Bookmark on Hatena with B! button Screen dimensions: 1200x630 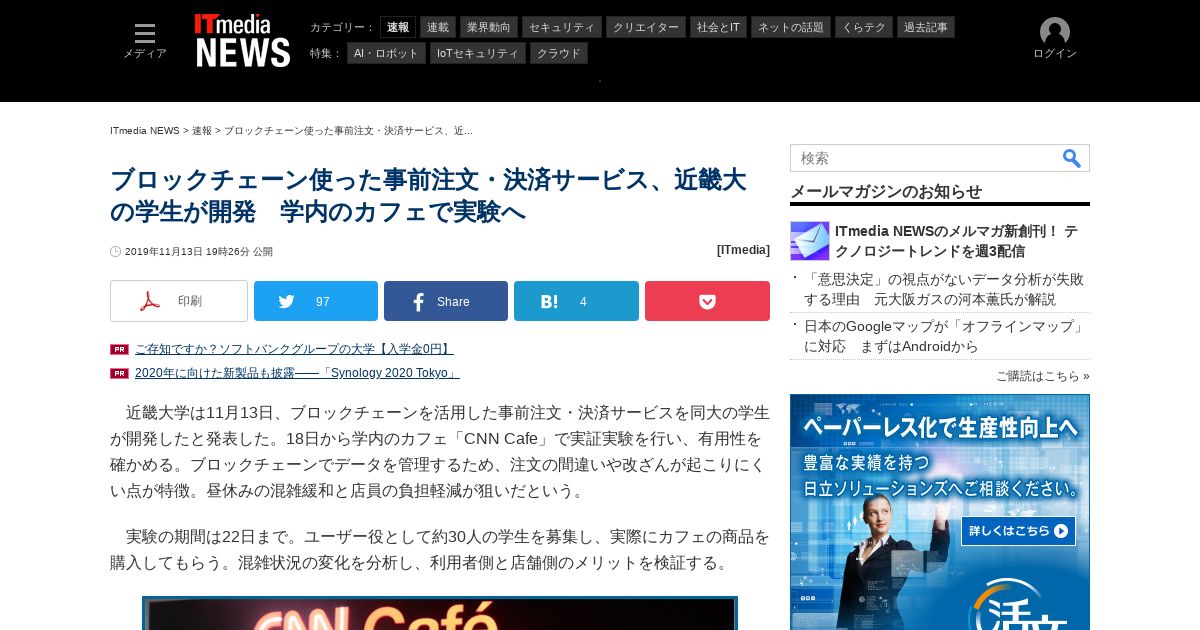(576, 301)
